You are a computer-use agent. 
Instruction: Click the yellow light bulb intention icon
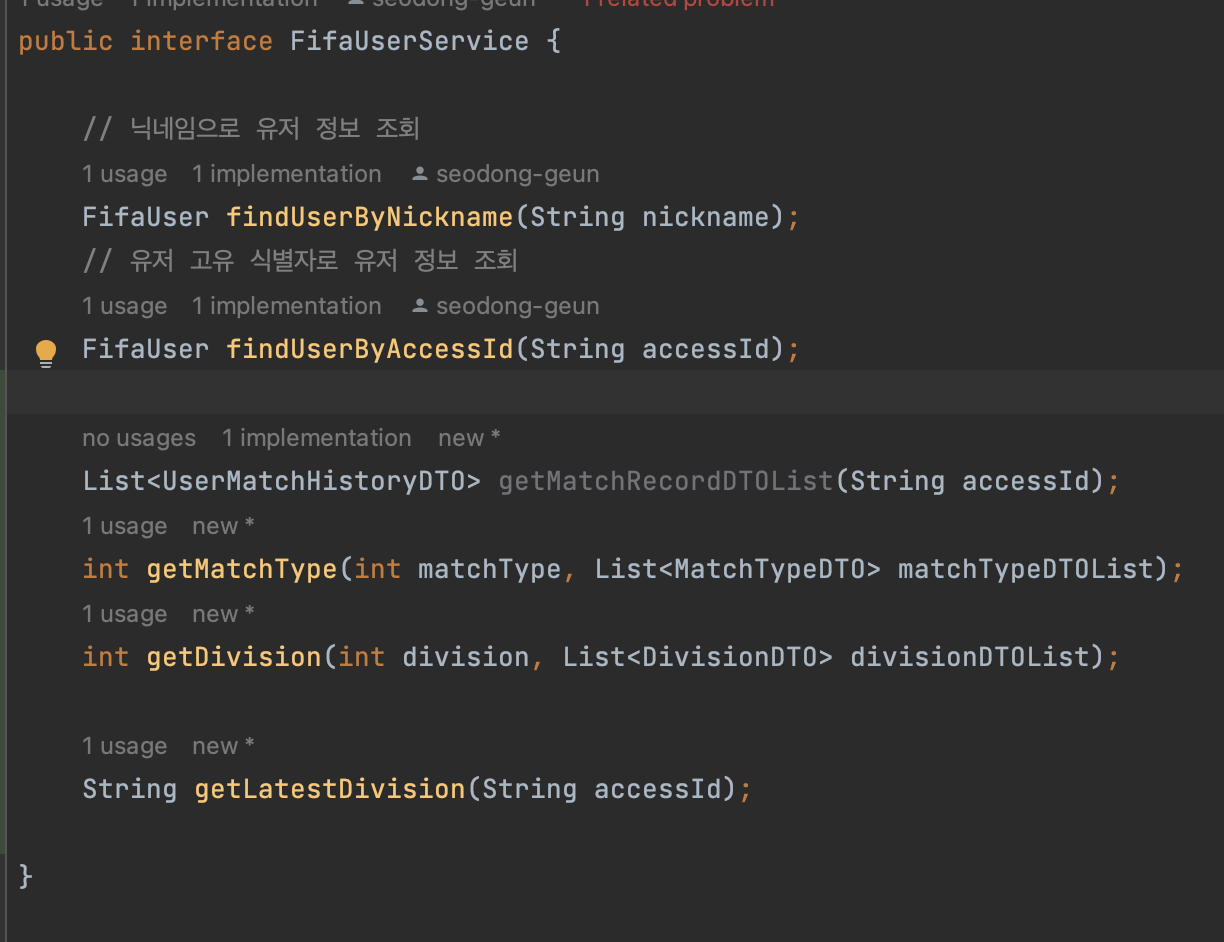46,353
